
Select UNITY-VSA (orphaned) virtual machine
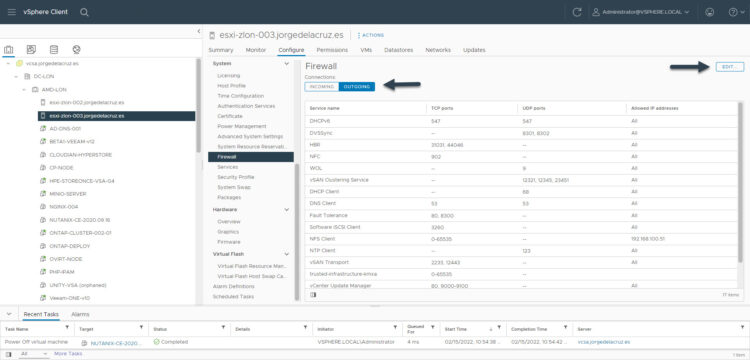77,285
